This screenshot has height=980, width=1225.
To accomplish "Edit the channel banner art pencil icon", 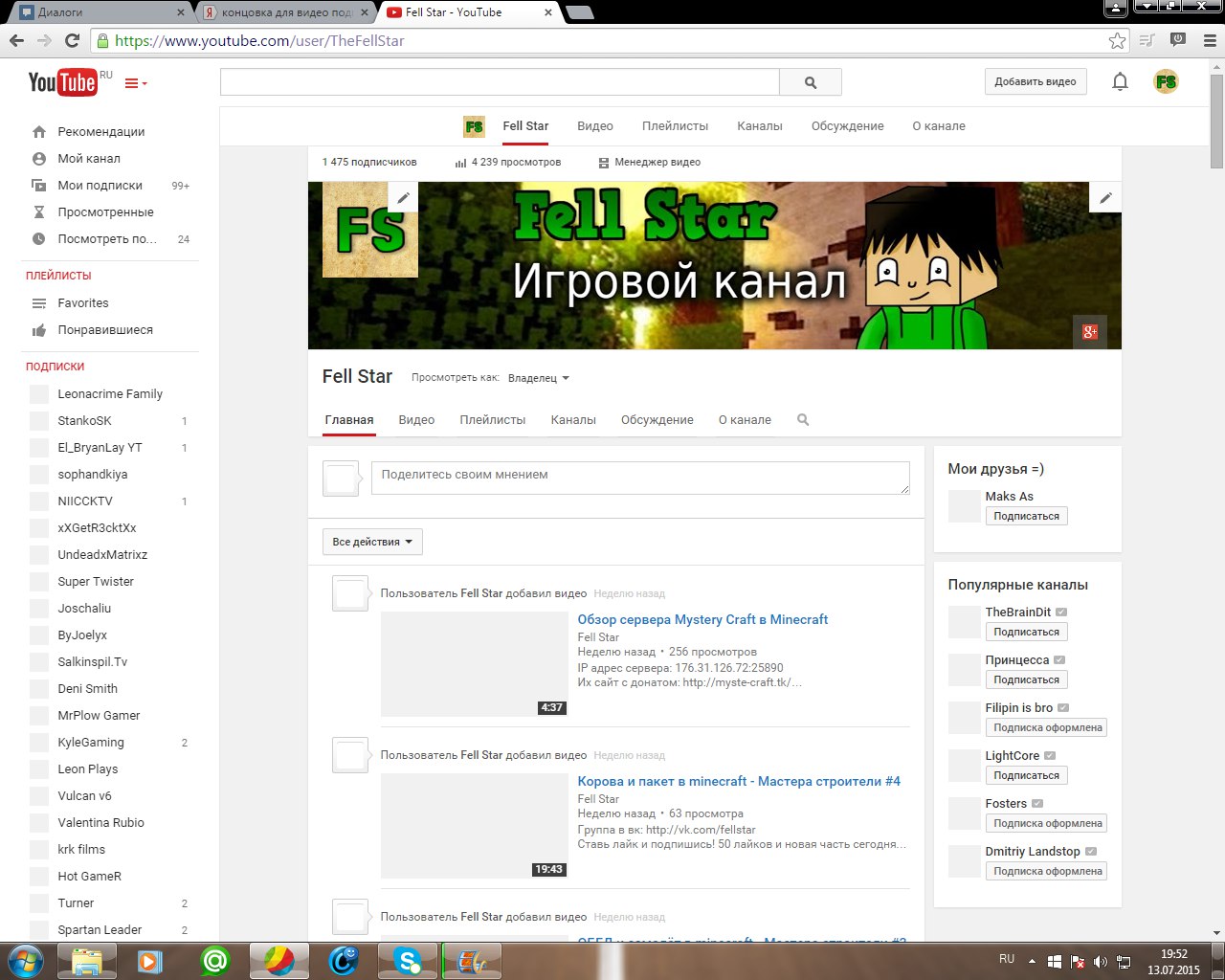I will click(1105, 198).
